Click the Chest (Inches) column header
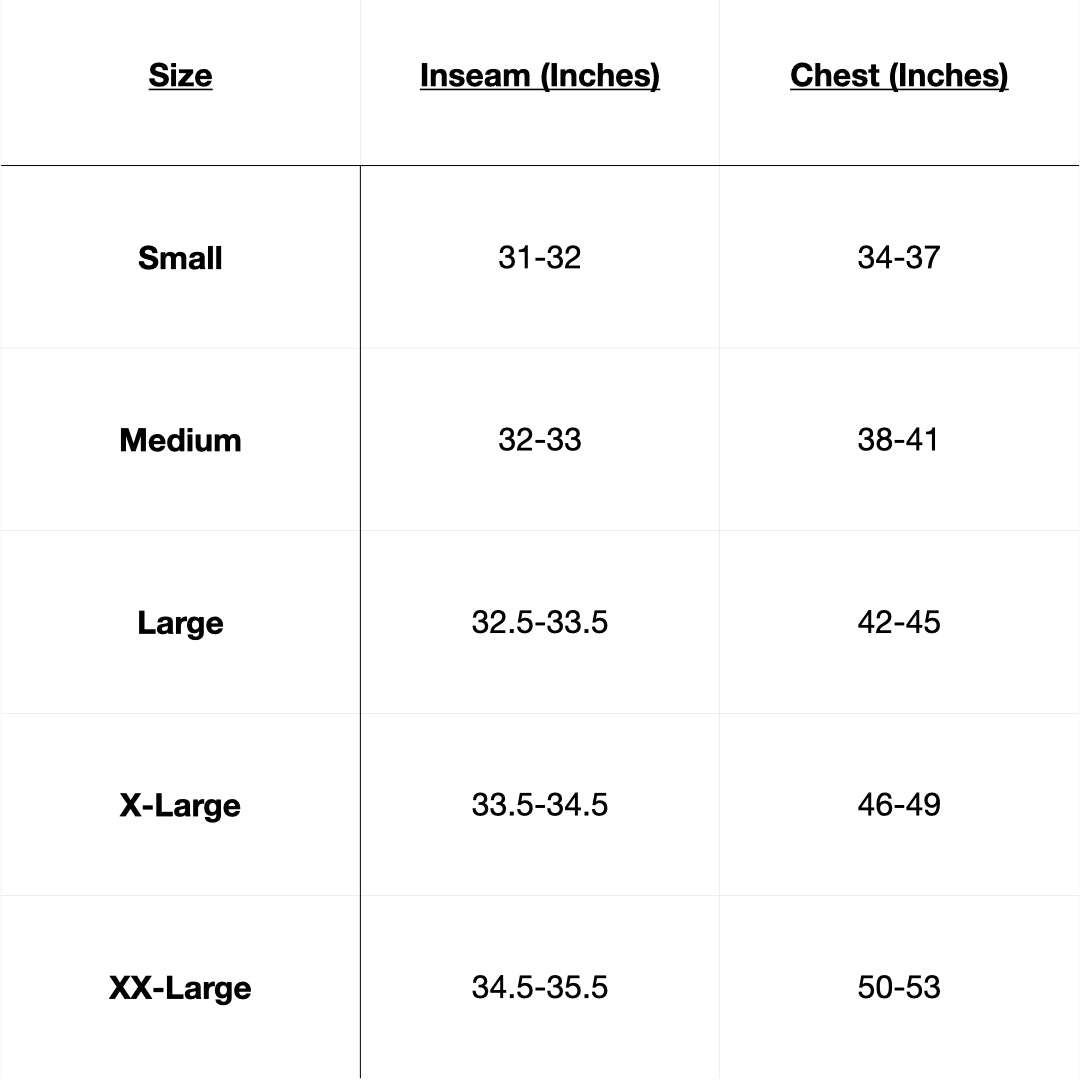This screenshot has height=1080, width=1080. coord(899,76)
